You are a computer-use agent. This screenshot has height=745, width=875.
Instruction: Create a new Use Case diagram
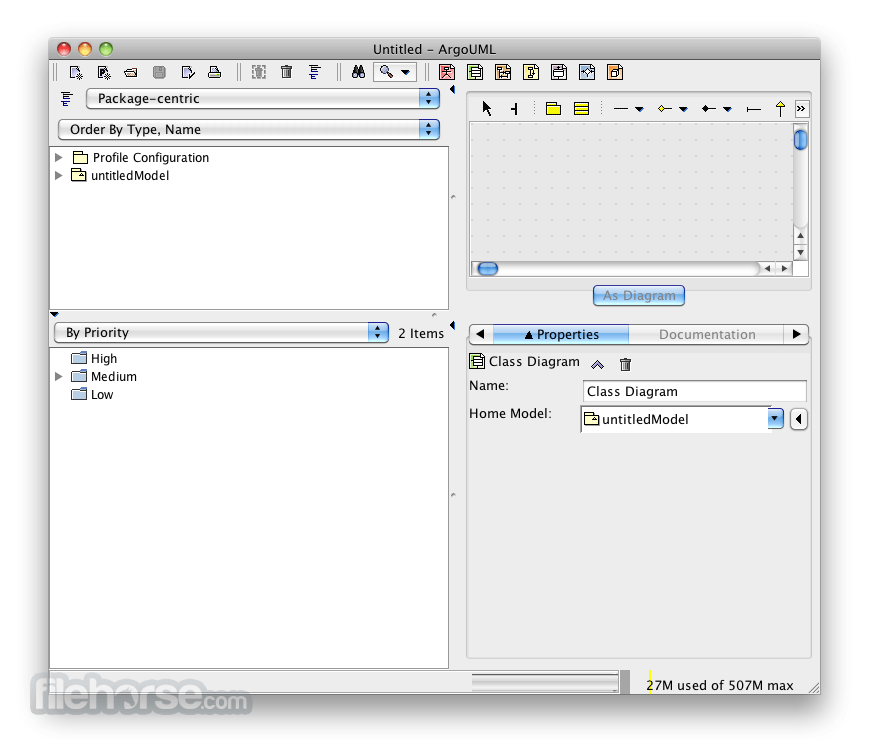pos(447,72)
